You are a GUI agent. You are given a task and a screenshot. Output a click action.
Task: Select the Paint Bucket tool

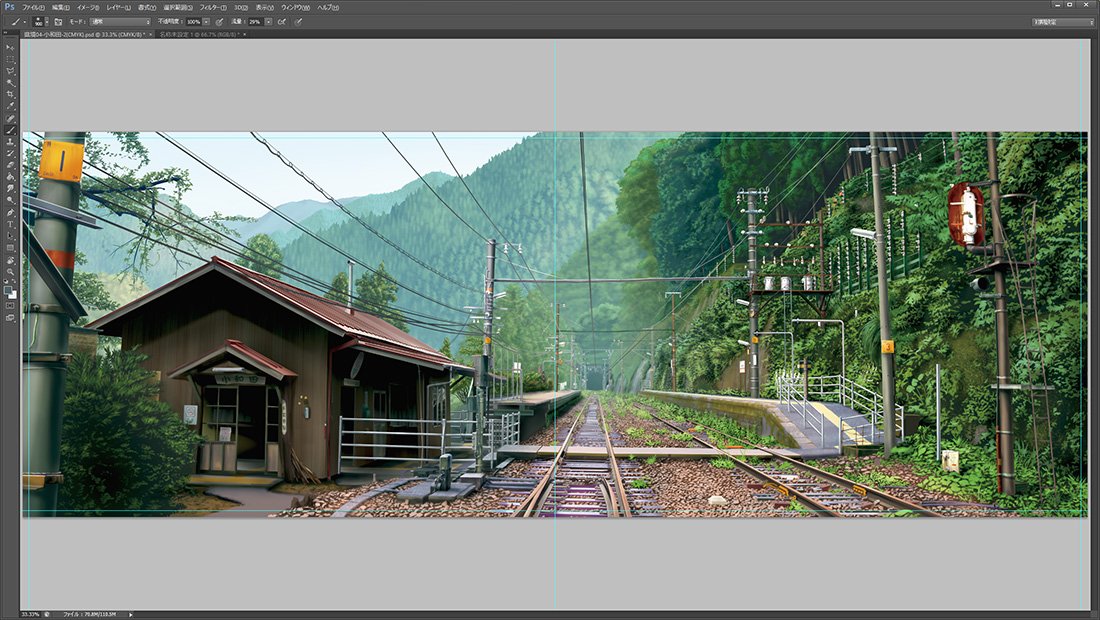[10, 175]
